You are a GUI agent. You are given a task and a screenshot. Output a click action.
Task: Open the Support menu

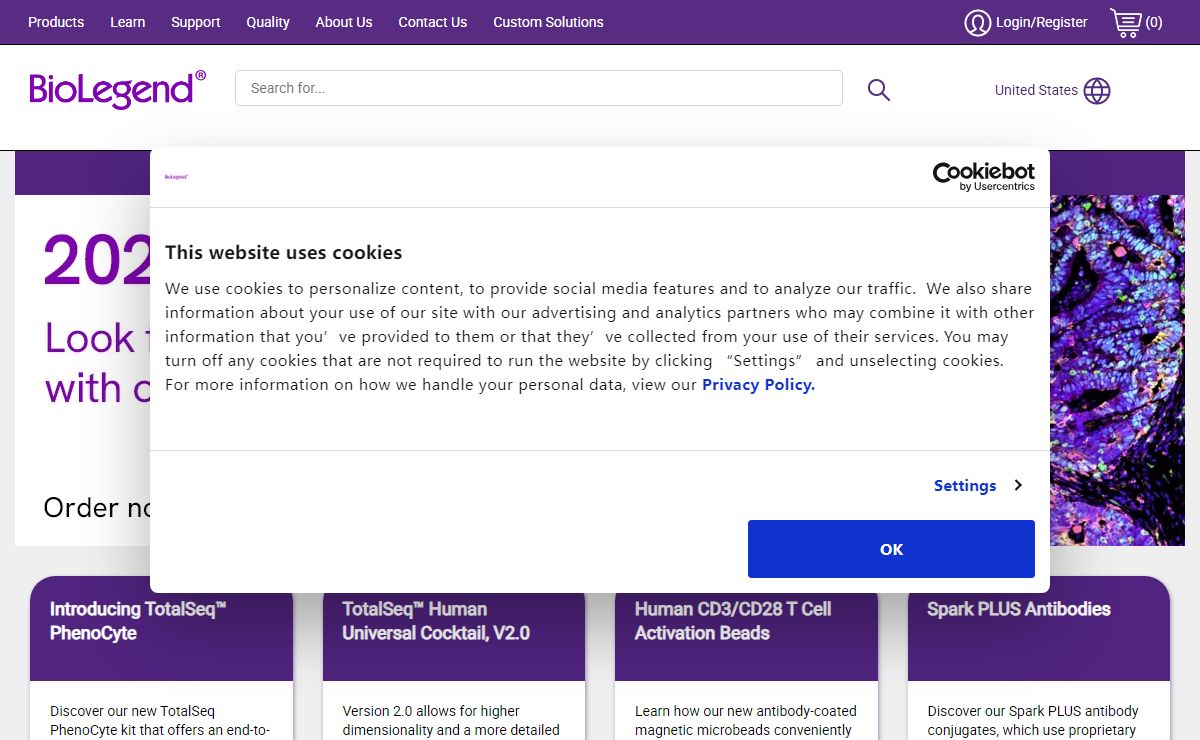click(x=195, y=22)
